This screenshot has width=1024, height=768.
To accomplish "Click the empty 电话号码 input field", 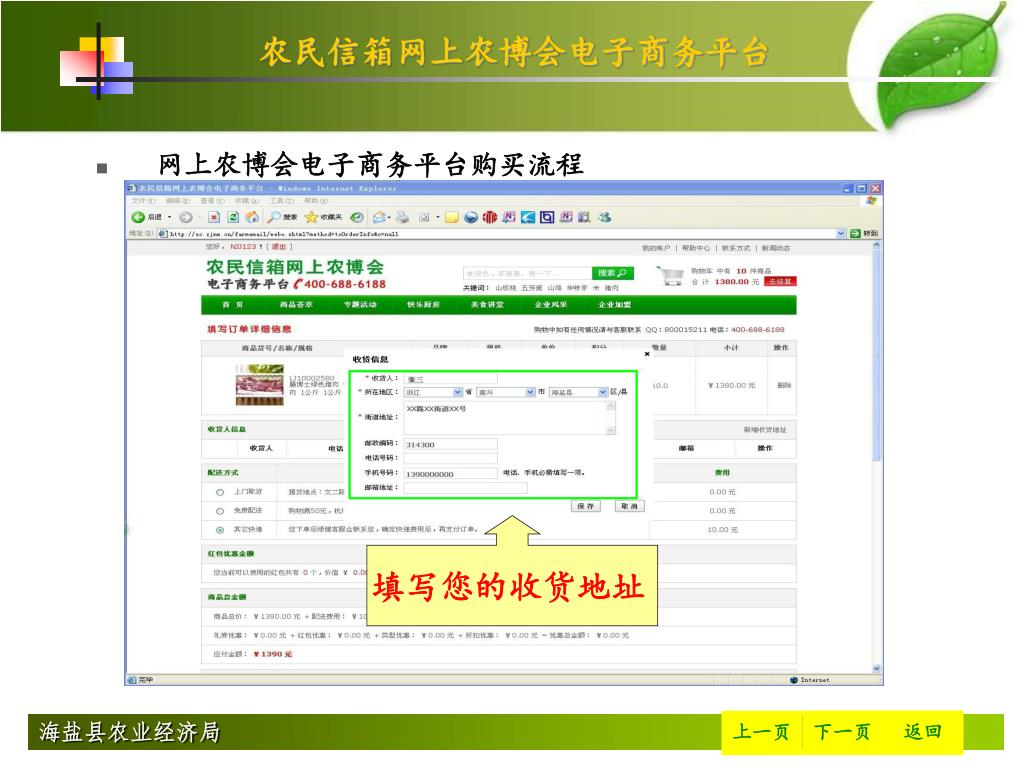I will pyautogui.click(x=451, y=458).
